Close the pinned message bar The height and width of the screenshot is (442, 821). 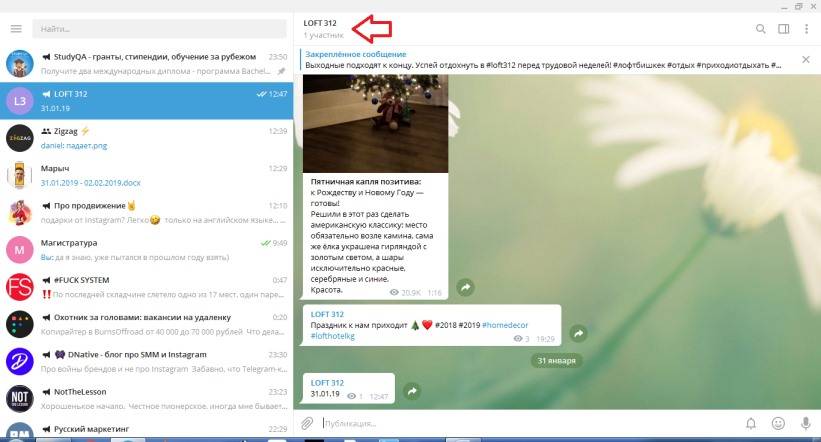[x=807, y=59]
